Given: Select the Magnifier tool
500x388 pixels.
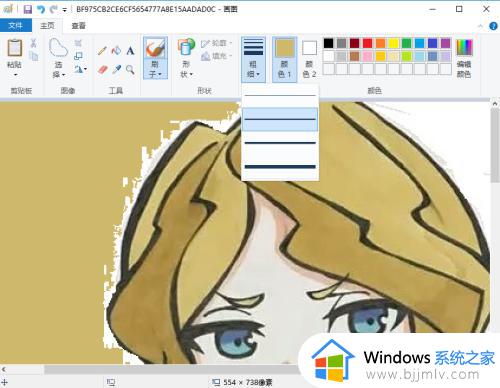Looking at the screenshot, I should pos(130,69).
